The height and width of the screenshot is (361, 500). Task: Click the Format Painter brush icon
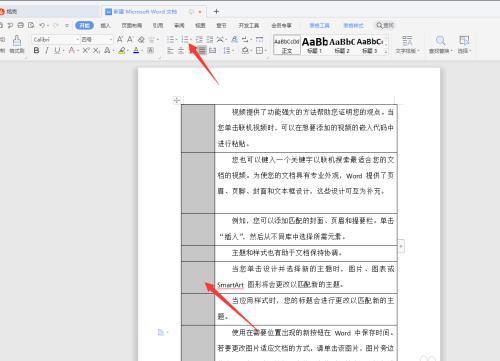(x=17, y=41)
